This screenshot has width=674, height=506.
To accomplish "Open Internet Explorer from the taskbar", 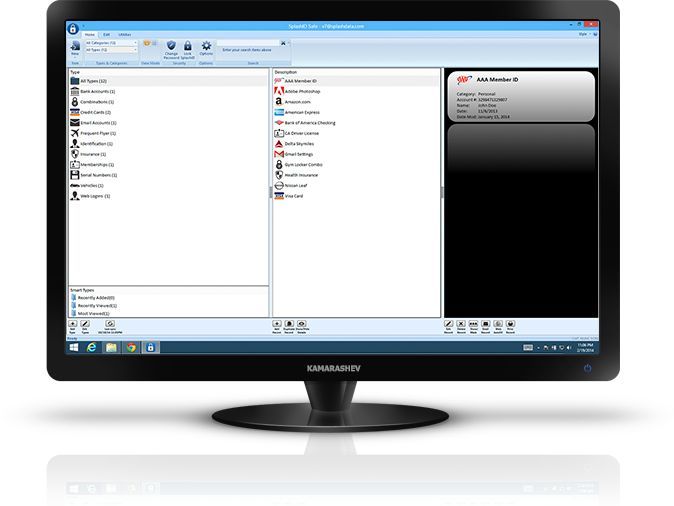I will [91, 347].
